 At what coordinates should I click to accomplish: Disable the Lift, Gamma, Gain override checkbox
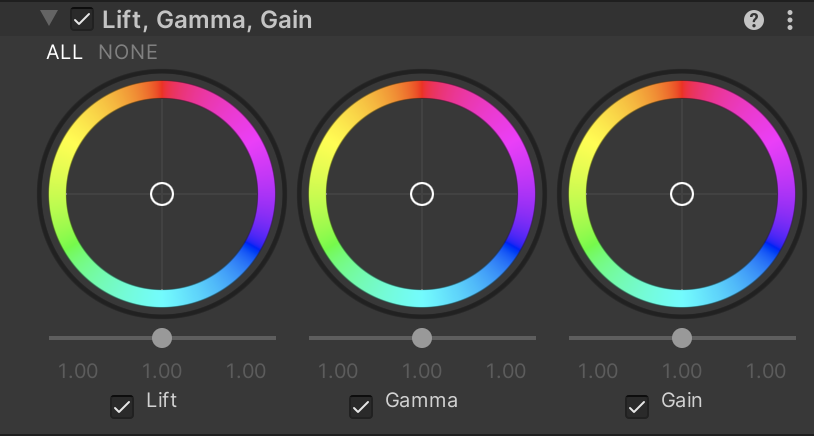(83, 20)
